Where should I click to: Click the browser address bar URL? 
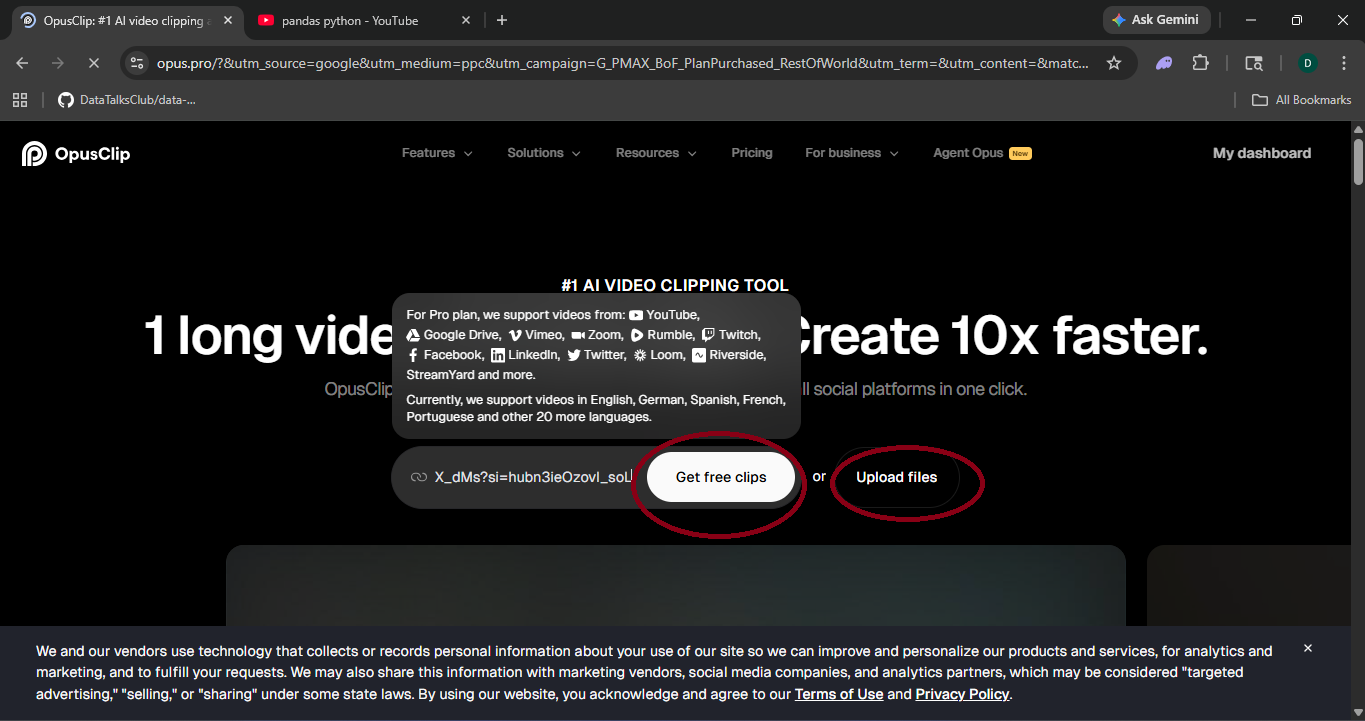point(623,63)
